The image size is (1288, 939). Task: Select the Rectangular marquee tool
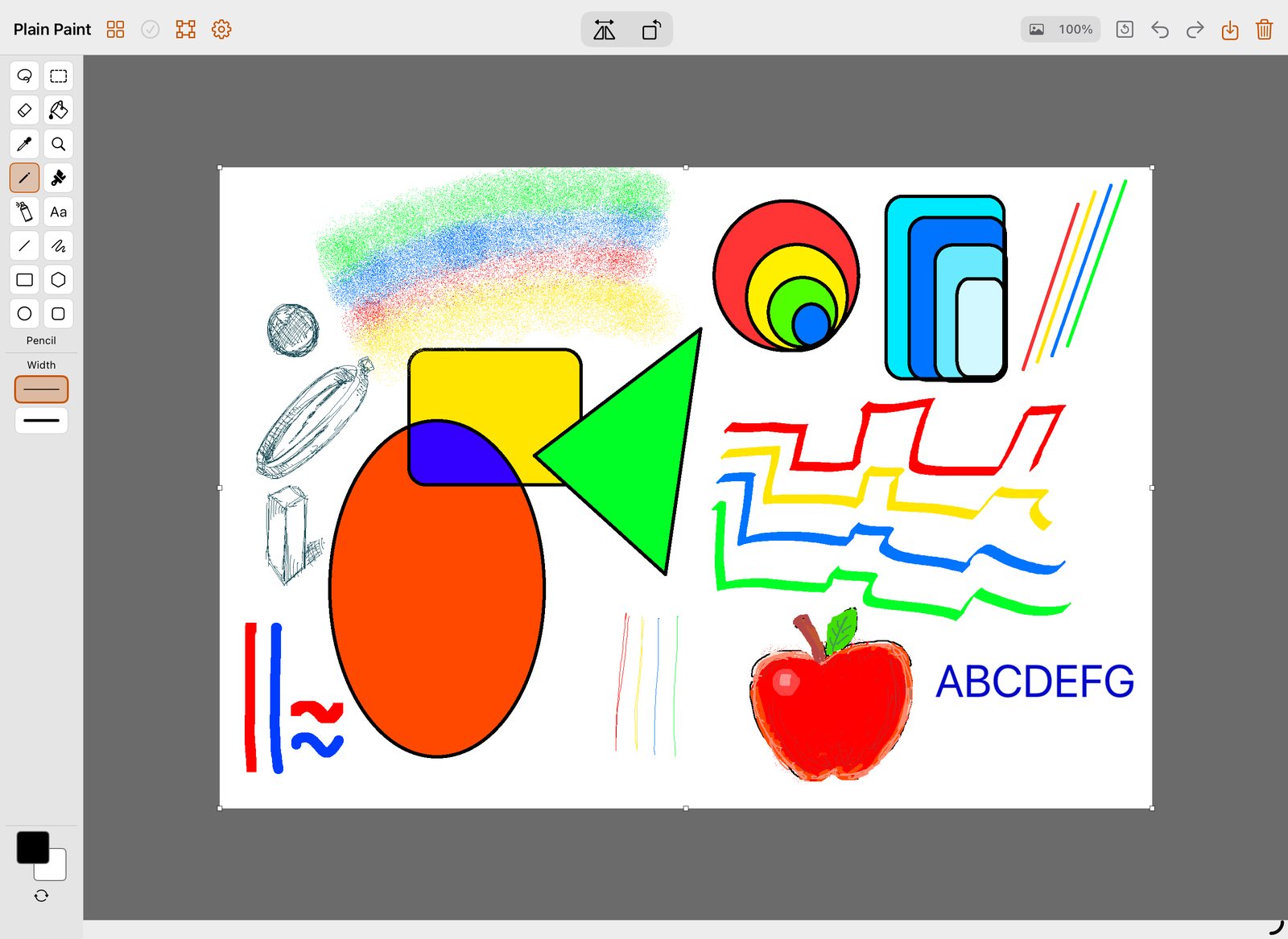58,76
